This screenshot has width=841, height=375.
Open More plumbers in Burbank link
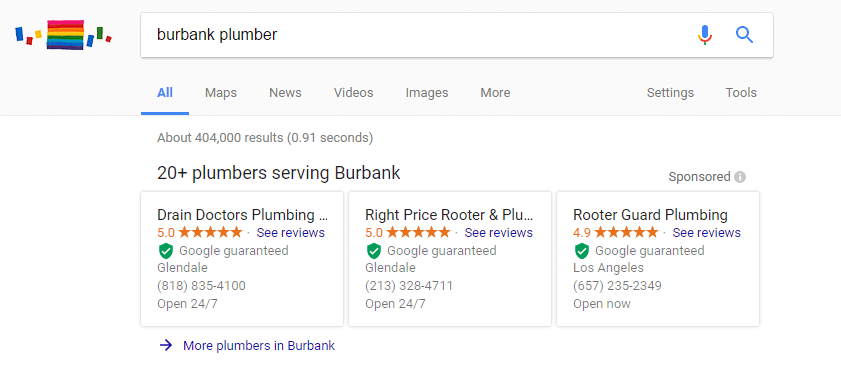click(x=259, y=345)
